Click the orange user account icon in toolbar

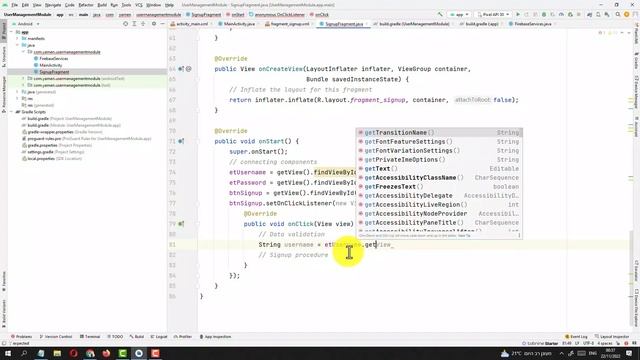tap(627, 14)
